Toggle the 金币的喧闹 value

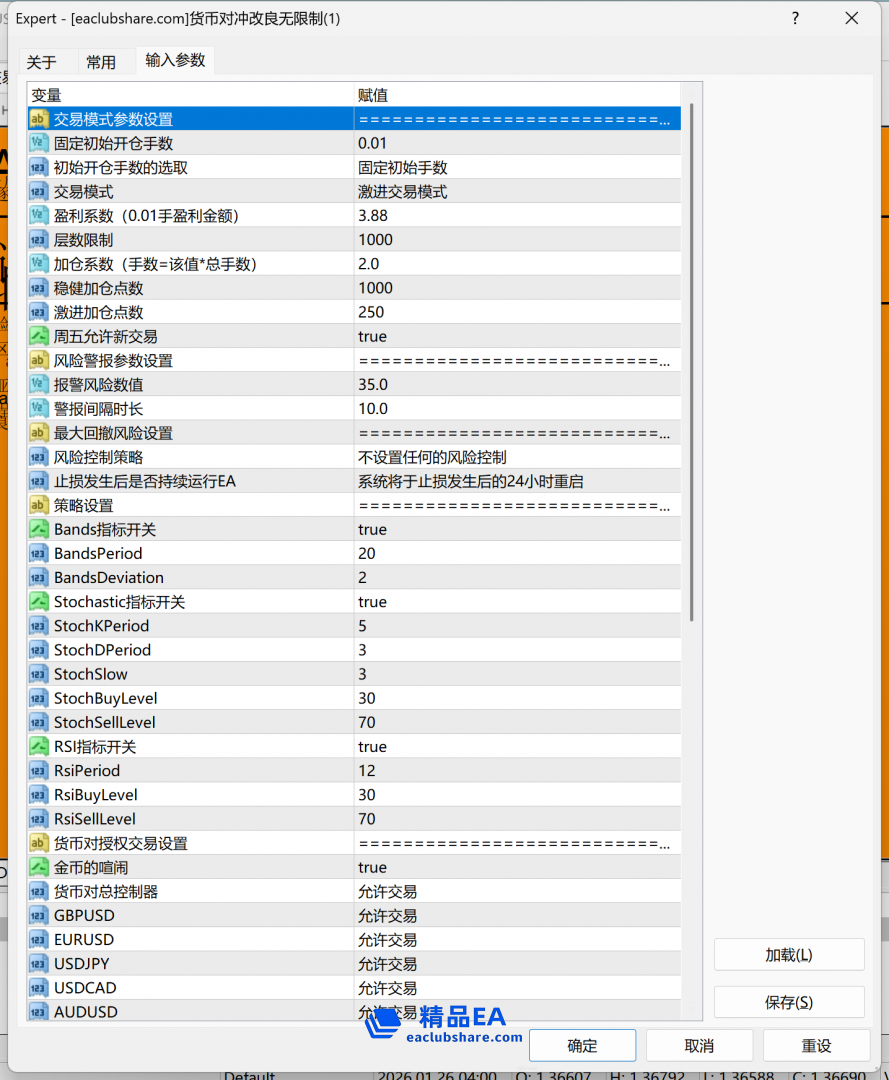(500, 867)
